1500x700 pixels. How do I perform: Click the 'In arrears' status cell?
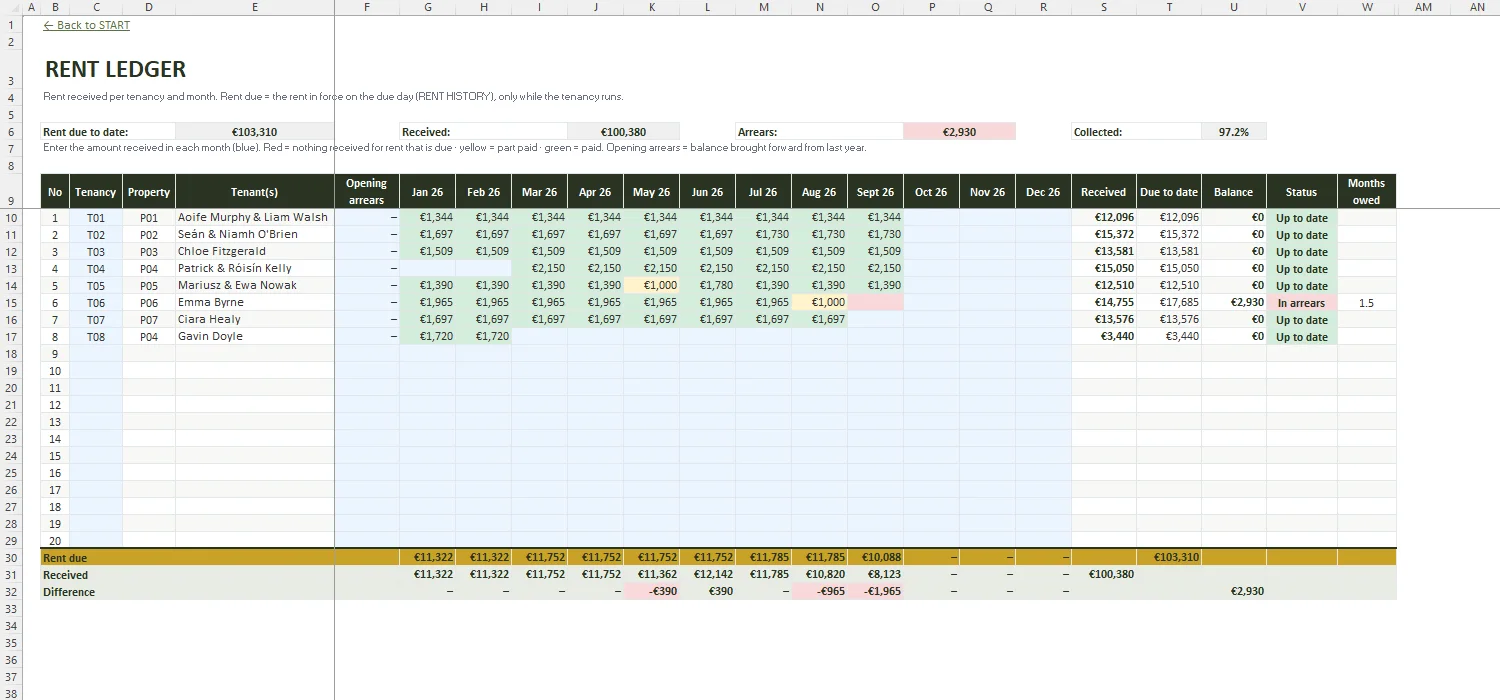coord(1302,302)
